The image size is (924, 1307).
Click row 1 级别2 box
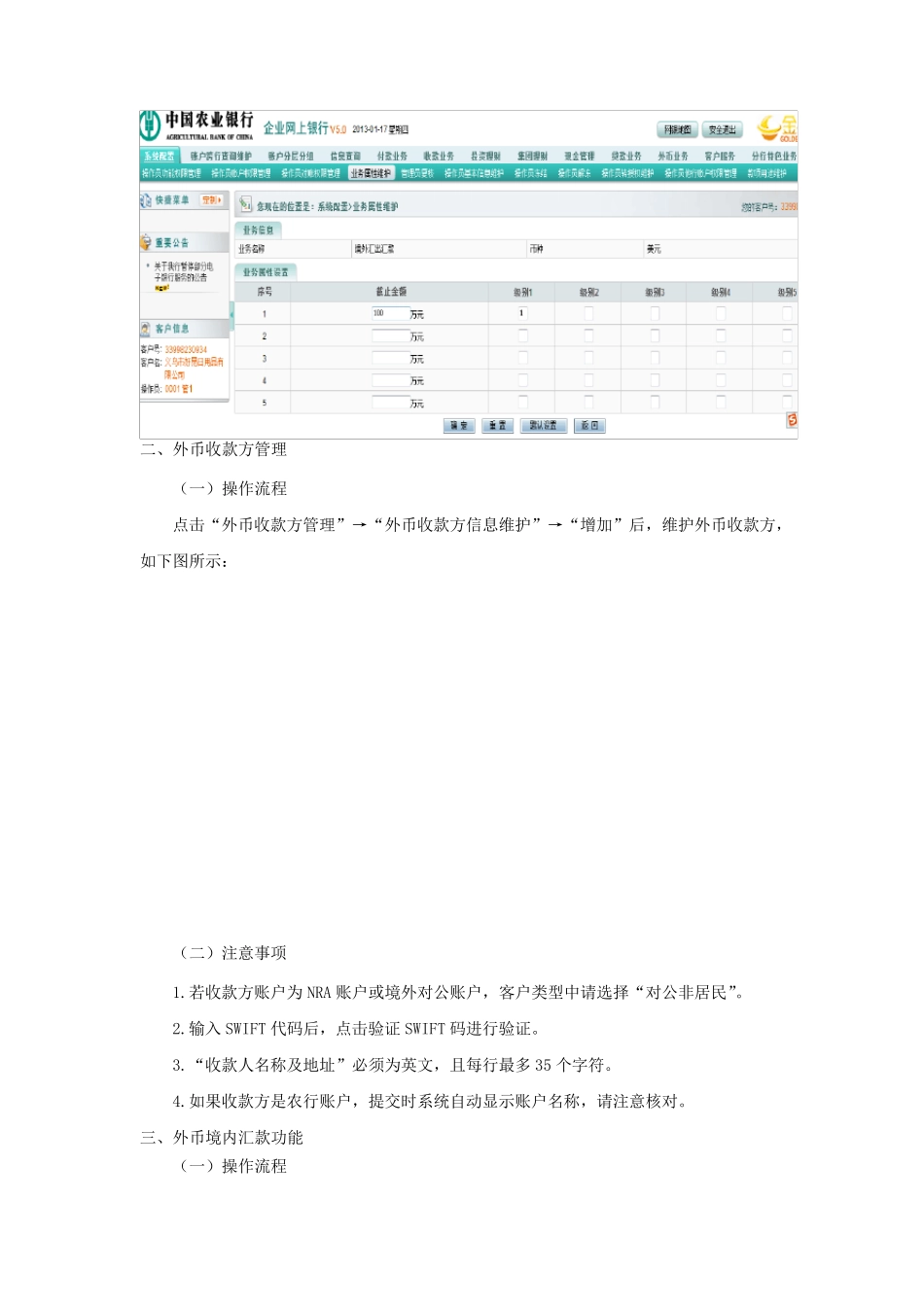coord(588,313)
